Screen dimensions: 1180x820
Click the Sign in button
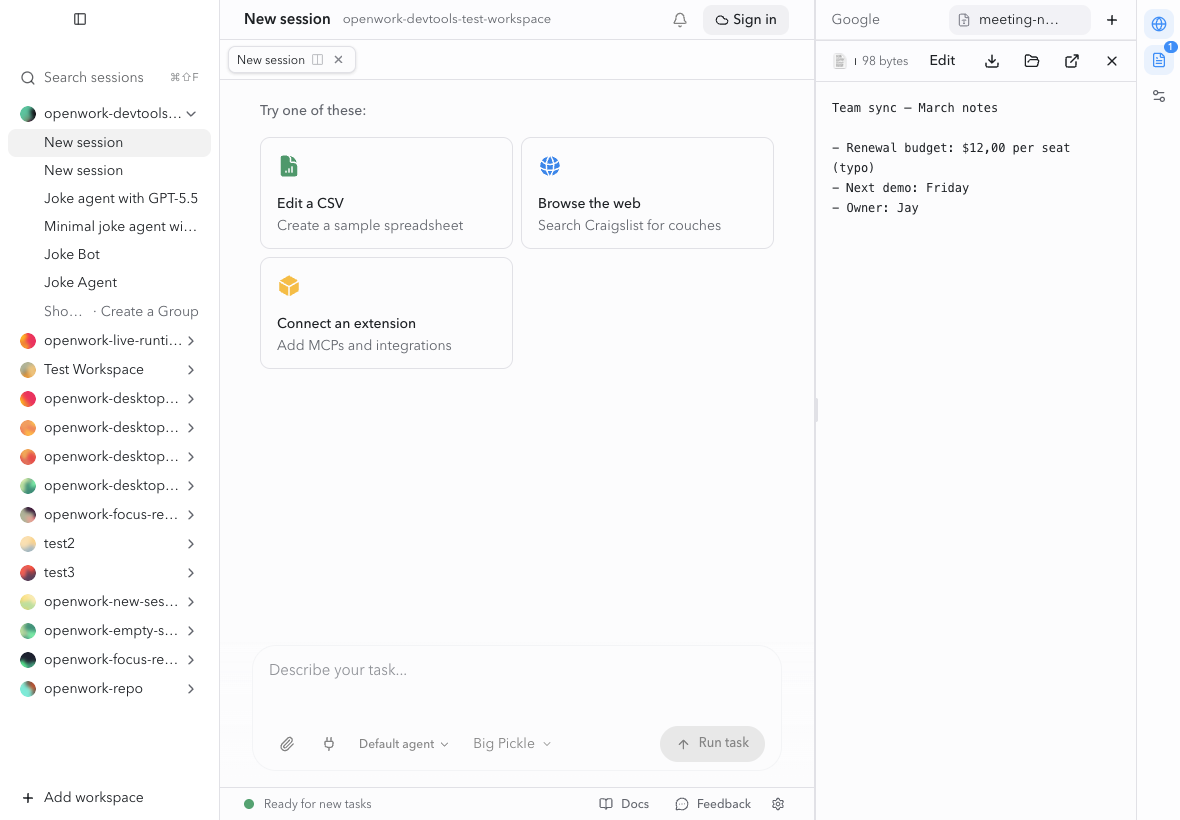tap(746, 20)
